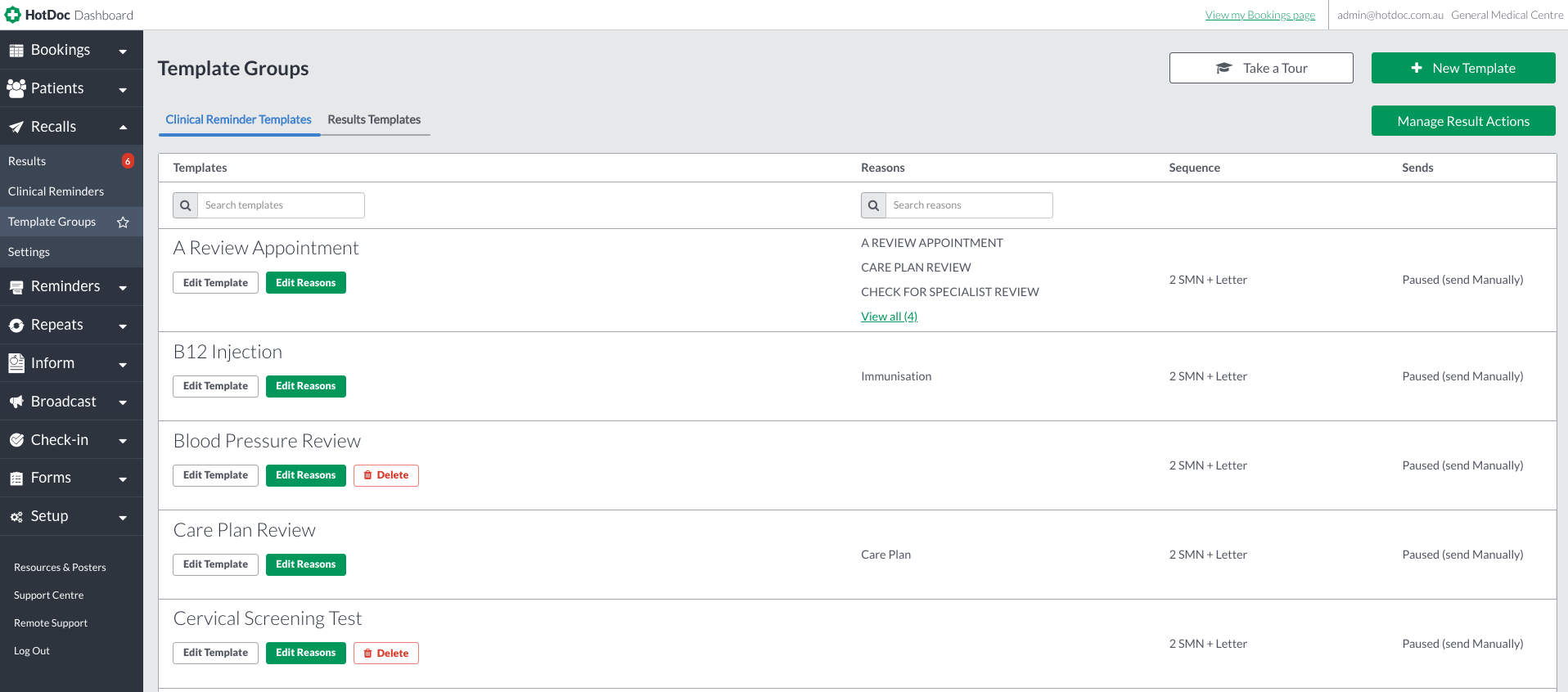Edit Template for A Review Appointment
The image size is (1568, 692).
(x=215, y=283)
